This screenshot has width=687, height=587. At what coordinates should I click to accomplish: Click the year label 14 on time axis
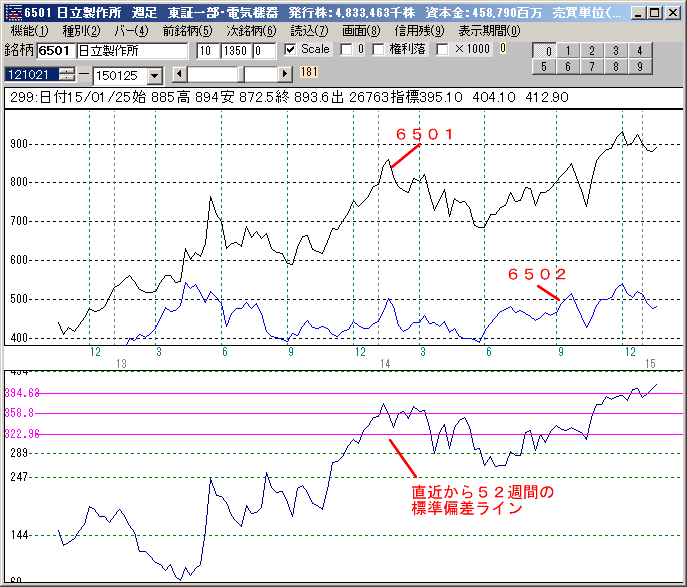point(385,364)
